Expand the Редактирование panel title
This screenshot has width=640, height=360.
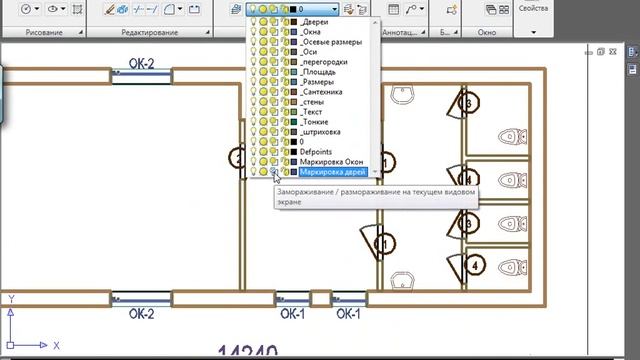tap(149, 32)
